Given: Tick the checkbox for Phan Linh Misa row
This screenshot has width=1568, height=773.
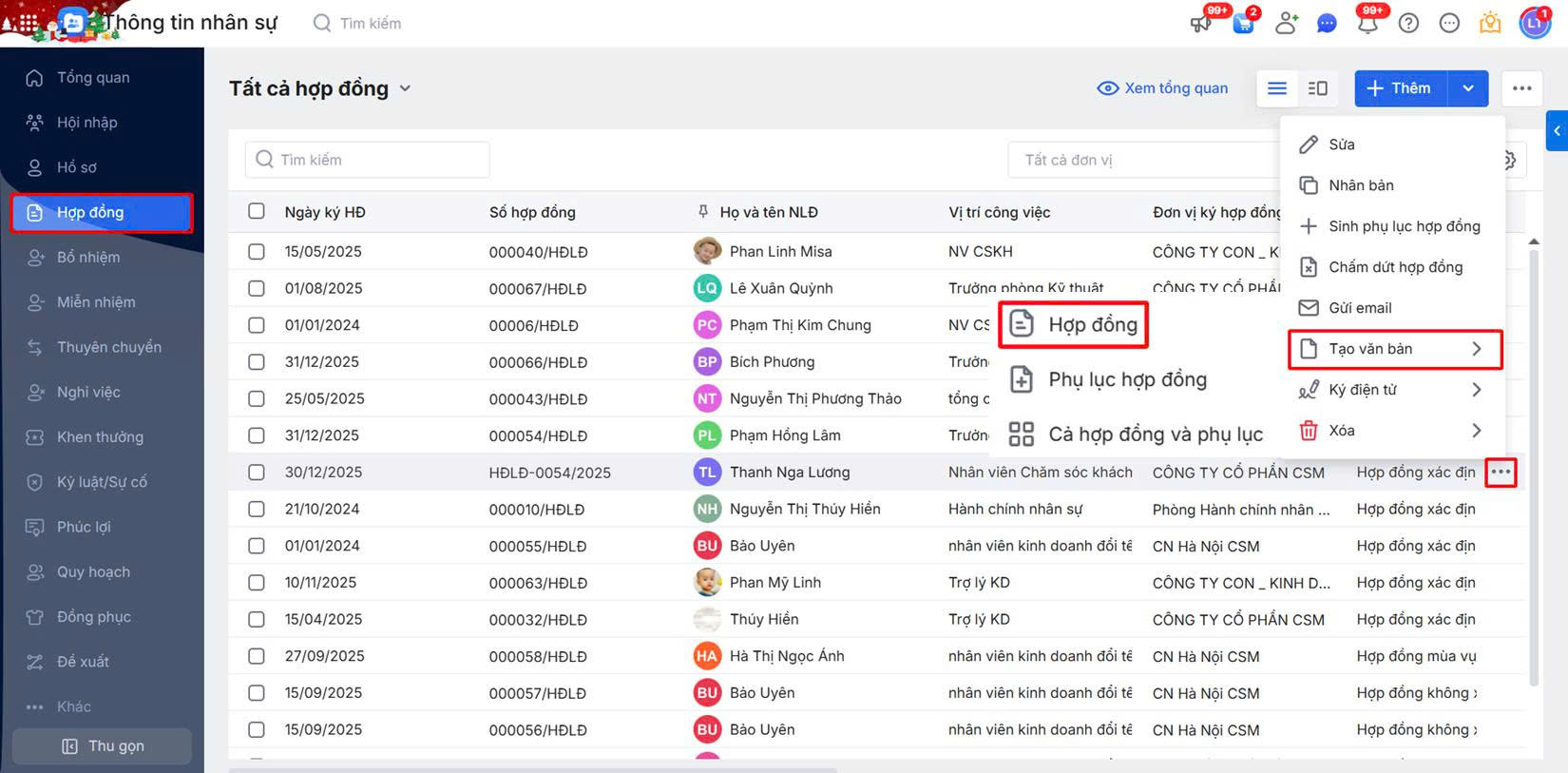Looking at the screenshot, I should 257,252.
